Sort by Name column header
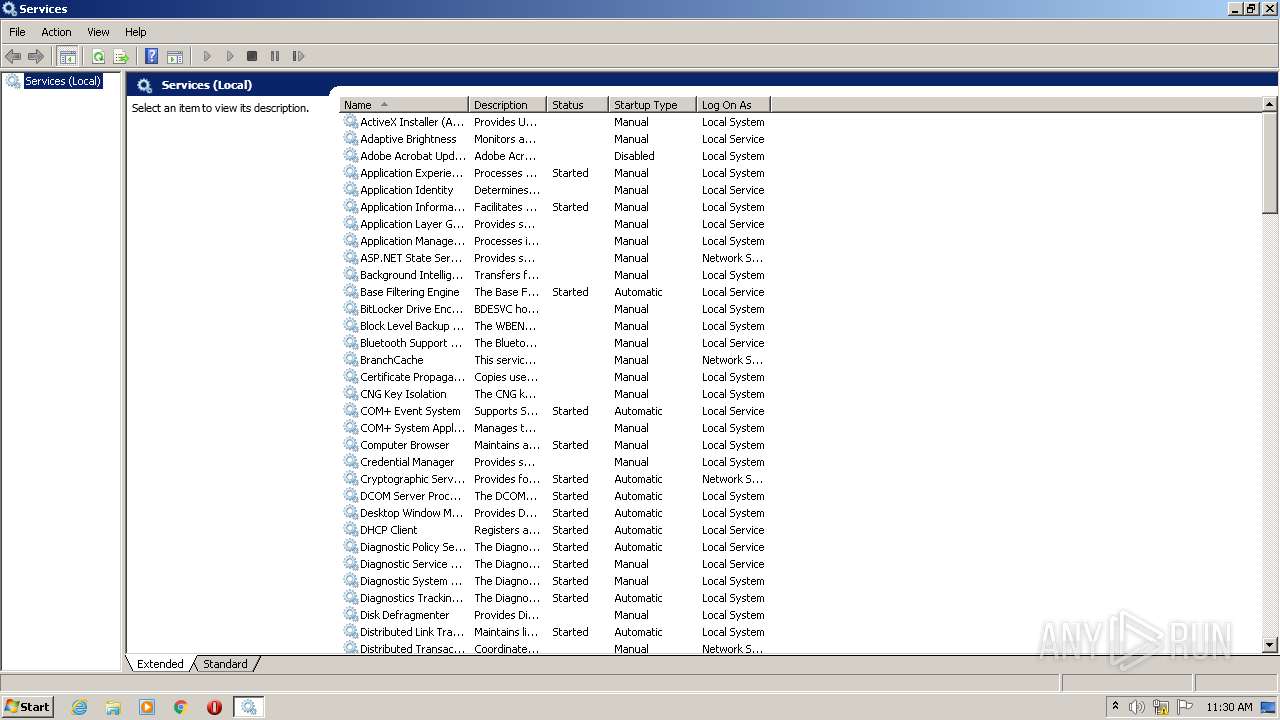 click(x=404, y=105)
